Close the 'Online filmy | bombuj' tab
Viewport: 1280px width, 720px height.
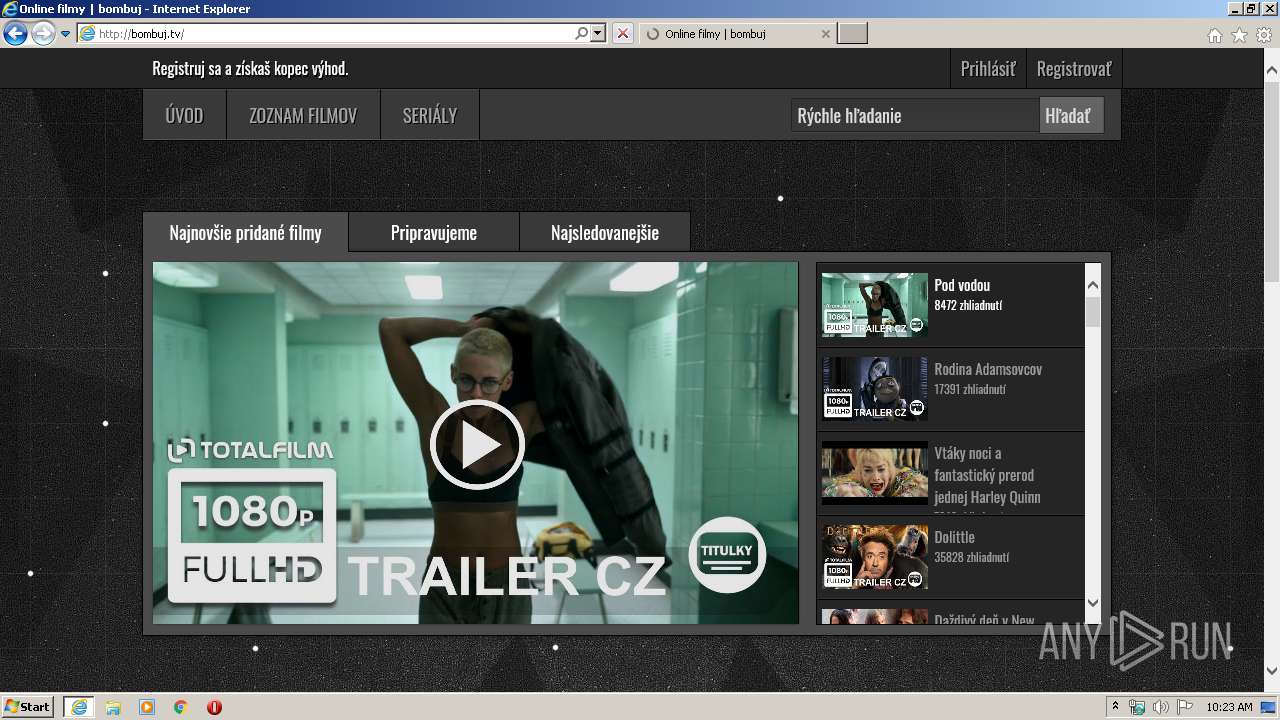pyautogui.click(x=825, y=34)
